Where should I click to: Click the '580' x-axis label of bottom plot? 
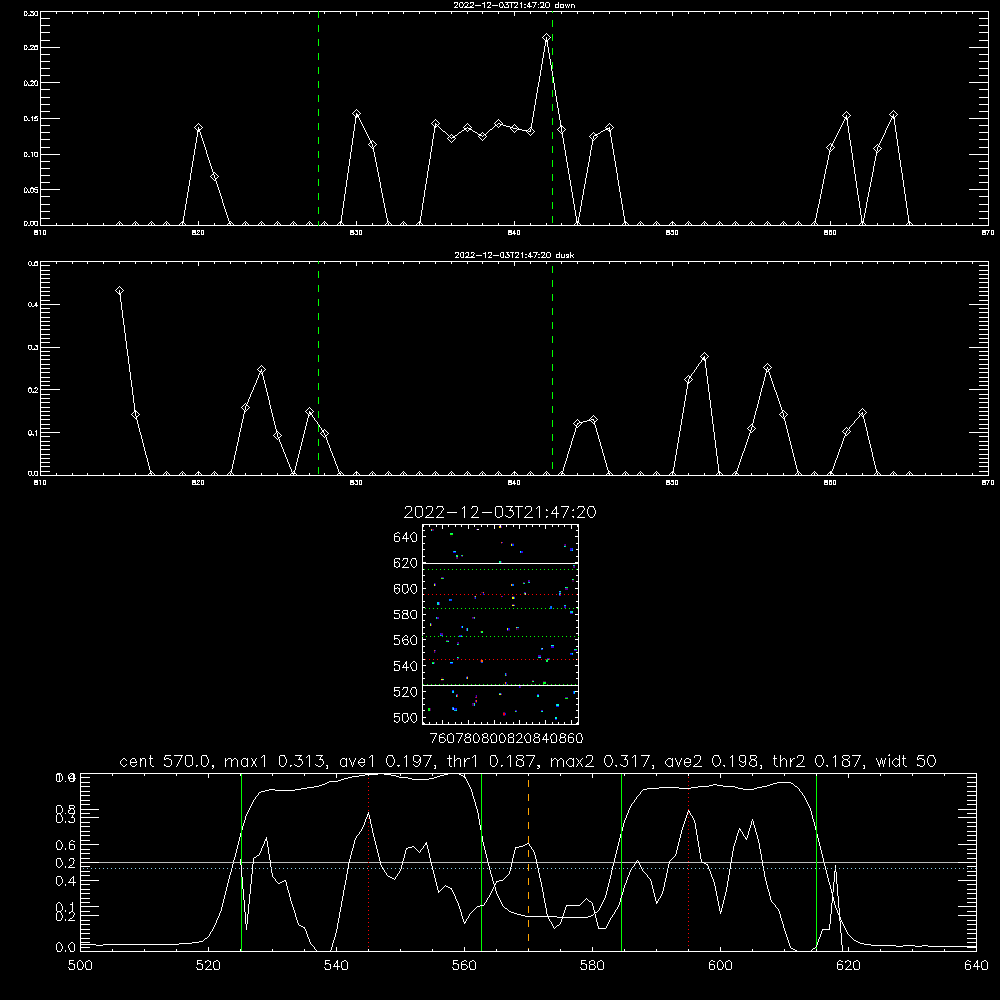point(592,966)
